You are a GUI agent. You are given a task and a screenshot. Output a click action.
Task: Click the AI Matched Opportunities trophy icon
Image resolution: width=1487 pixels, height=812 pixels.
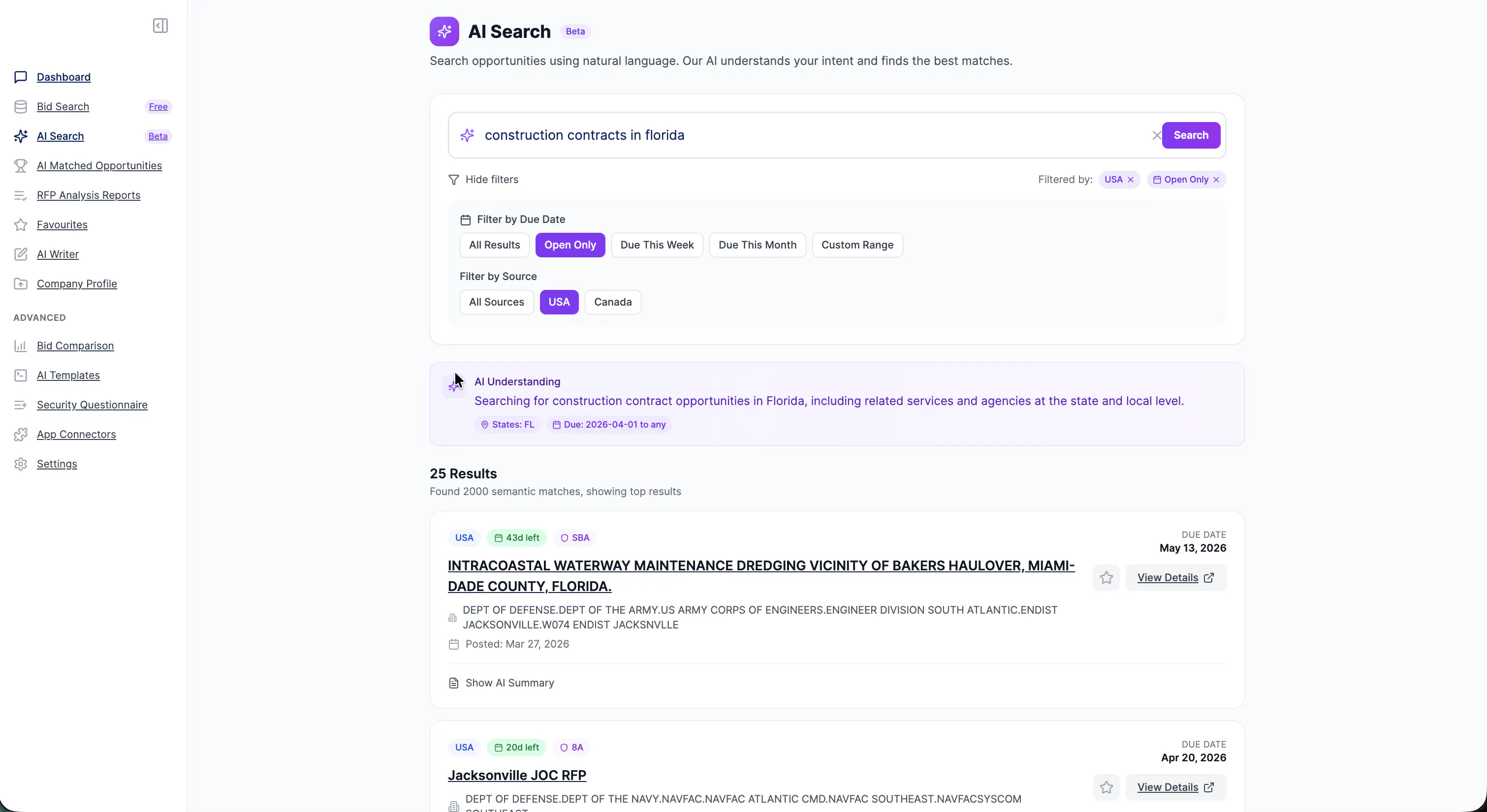[21, 166]
